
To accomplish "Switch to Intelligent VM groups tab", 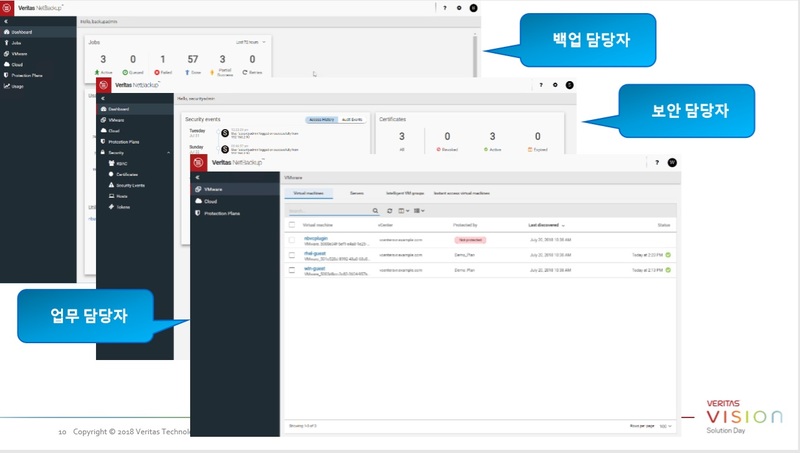I will tap(405, 193).
